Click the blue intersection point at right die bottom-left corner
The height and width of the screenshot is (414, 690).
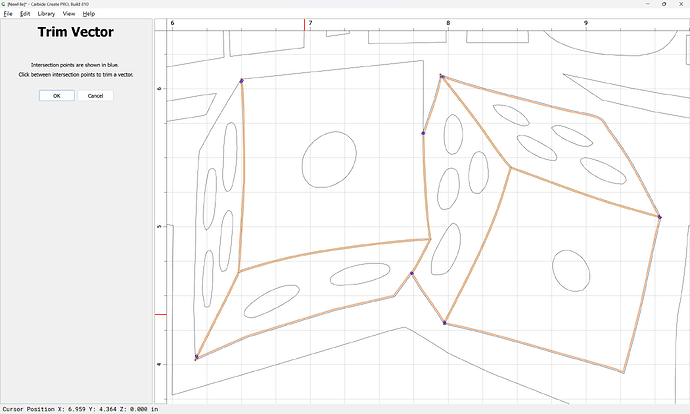(x=444, y=323)
